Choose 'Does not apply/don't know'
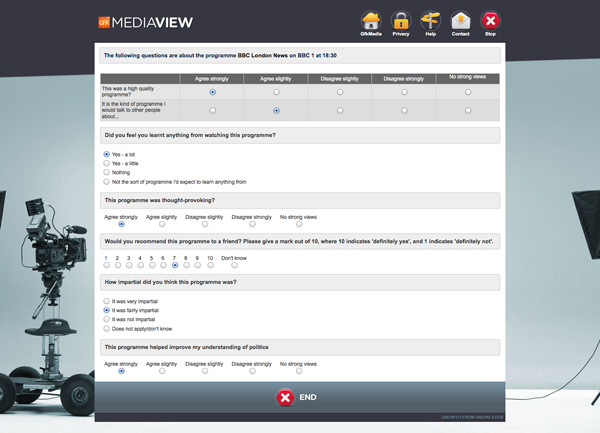Viewport: 600px width, 433px height. coord(106,329)
